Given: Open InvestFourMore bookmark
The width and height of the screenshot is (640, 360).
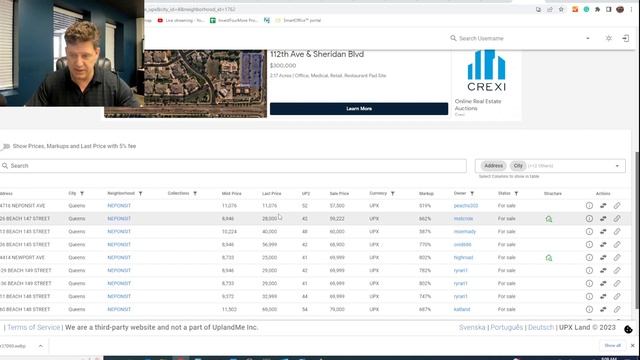Looking at the screenshot, I should pyautogui.click(x=234, y=20).
